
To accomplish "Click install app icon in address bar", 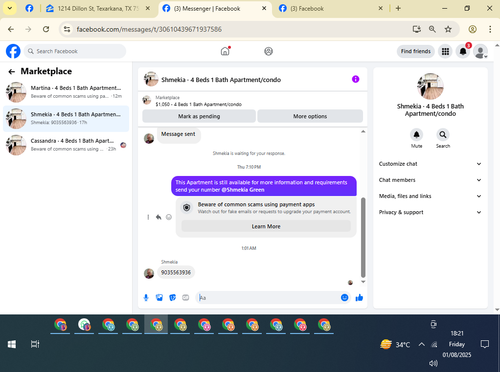I will (417, 29).
